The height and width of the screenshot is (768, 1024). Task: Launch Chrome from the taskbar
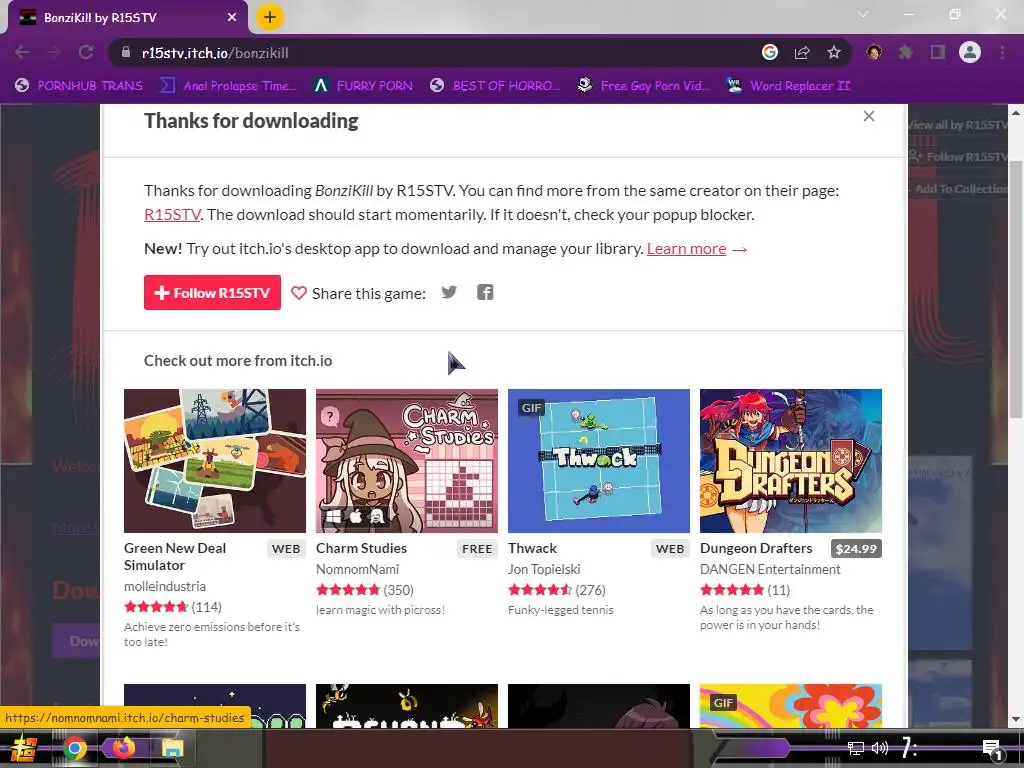[x=74, y=748]
